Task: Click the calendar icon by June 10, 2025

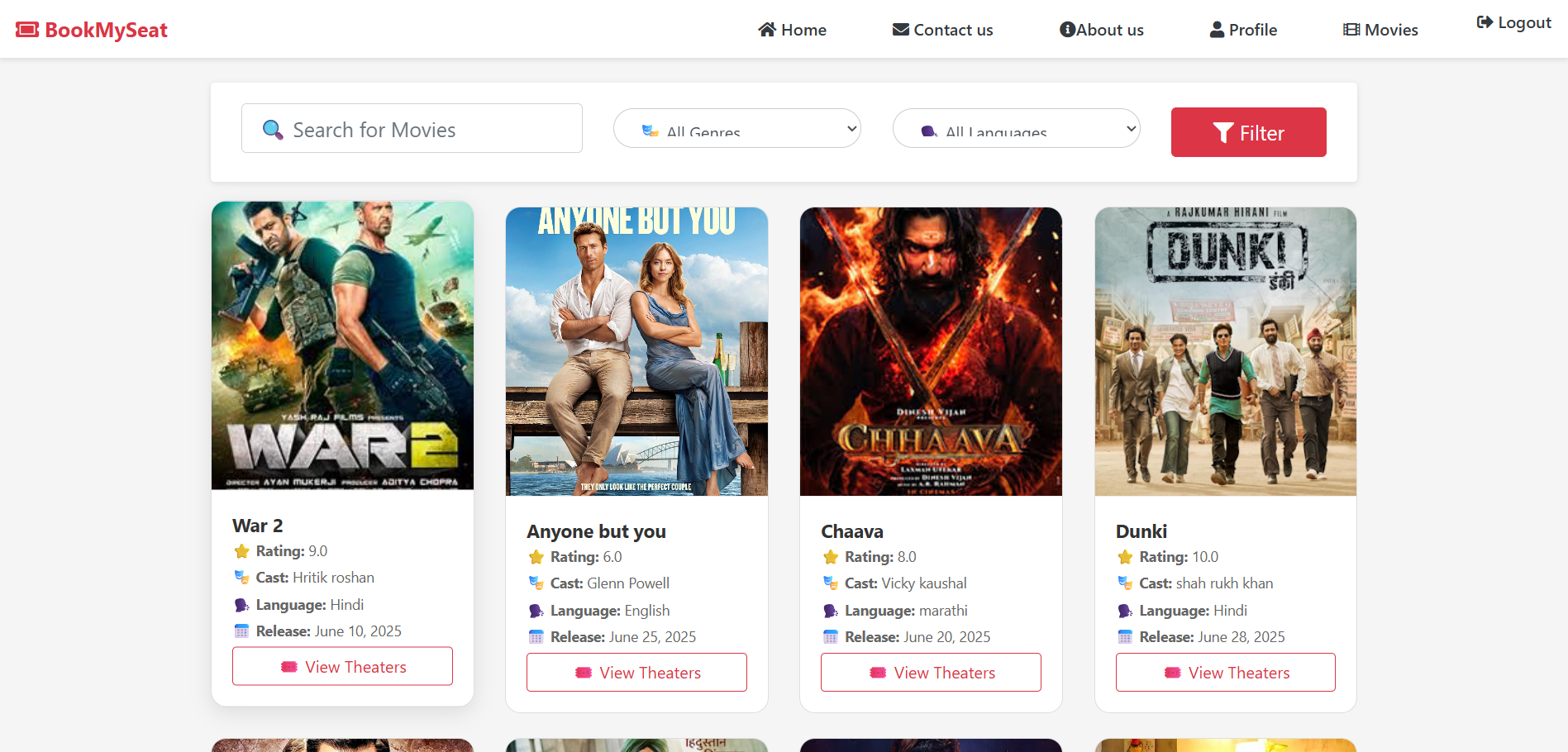Action: pos(241,631)
